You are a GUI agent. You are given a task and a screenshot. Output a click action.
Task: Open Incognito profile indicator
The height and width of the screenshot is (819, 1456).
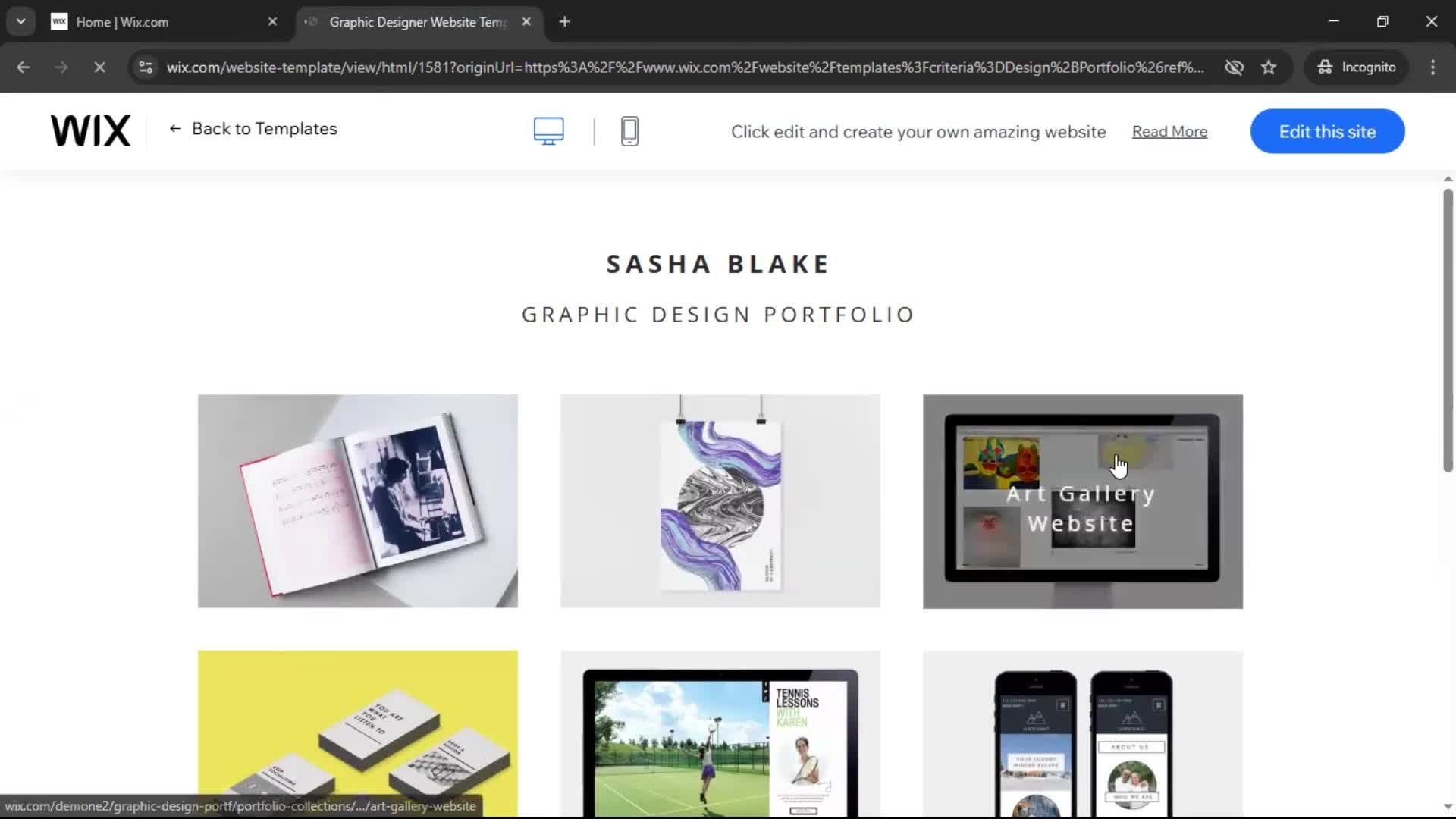[1356, 67]
